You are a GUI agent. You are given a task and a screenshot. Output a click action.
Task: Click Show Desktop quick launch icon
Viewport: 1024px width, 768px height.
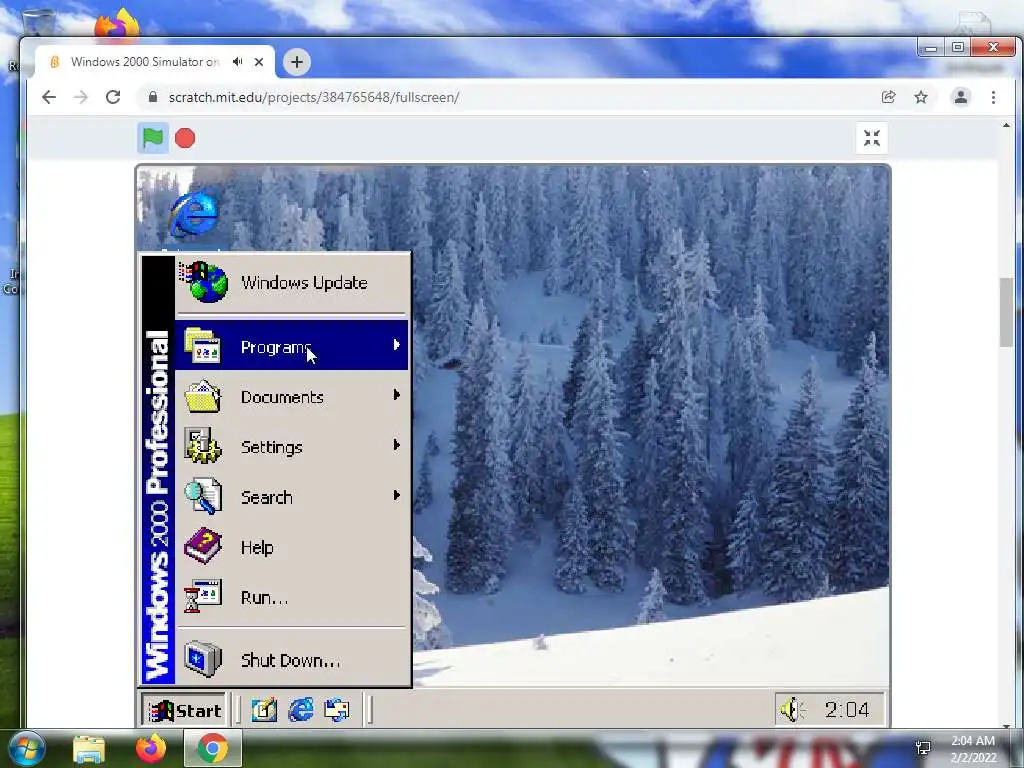[264, 710]
